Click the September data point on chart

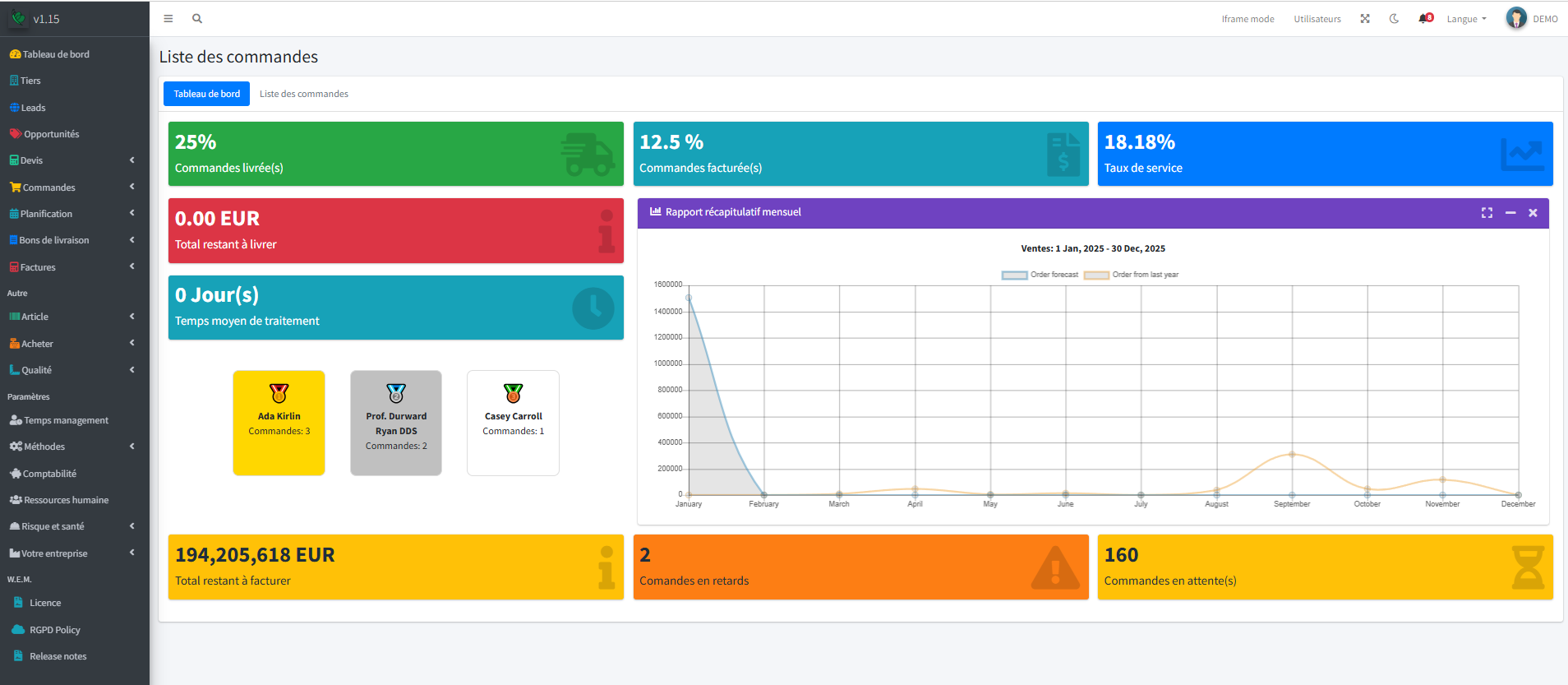pos(1292,455)
